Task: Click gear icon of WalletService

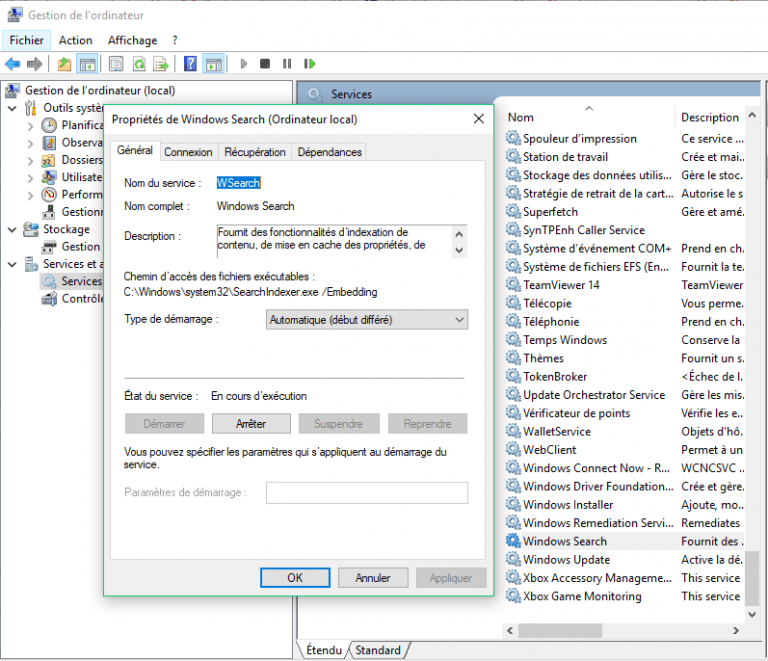Action: pyautogui.click(x=513, y=431)
